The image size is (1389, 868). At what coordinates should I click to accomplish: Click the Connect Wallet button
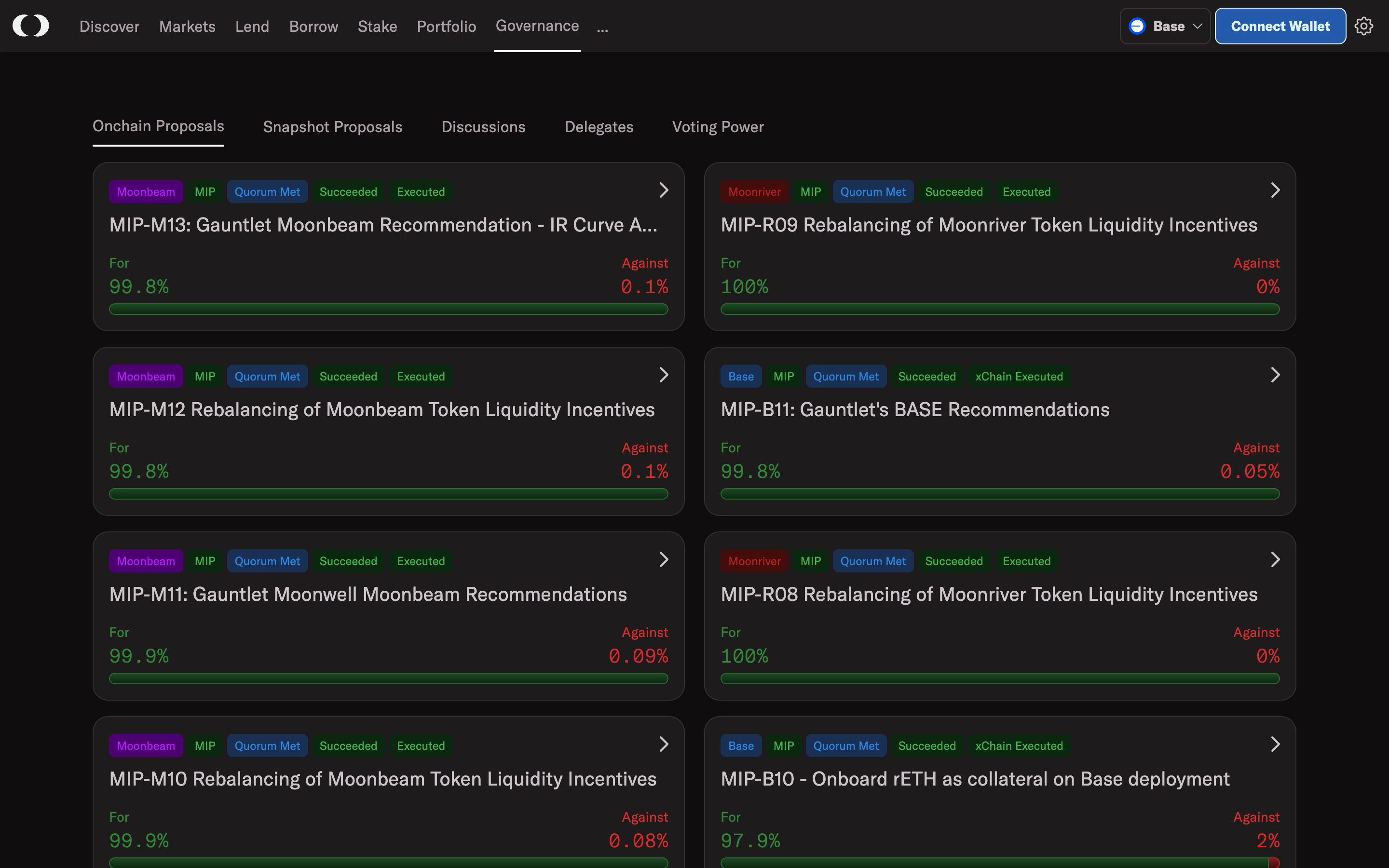tap(1280, 26)
